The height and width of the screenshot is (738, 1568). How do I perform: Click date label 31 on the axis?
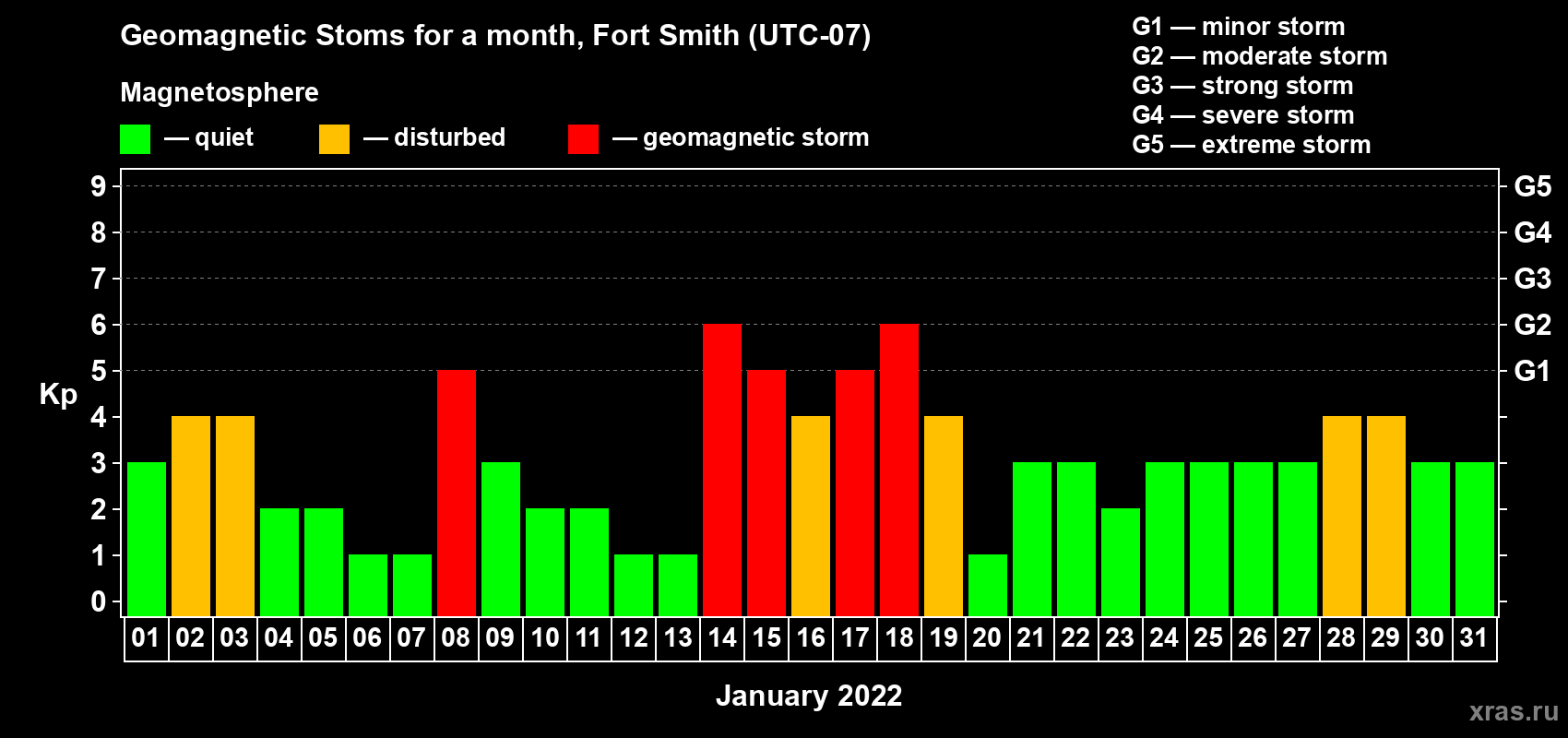click(x=1474, y=638)
